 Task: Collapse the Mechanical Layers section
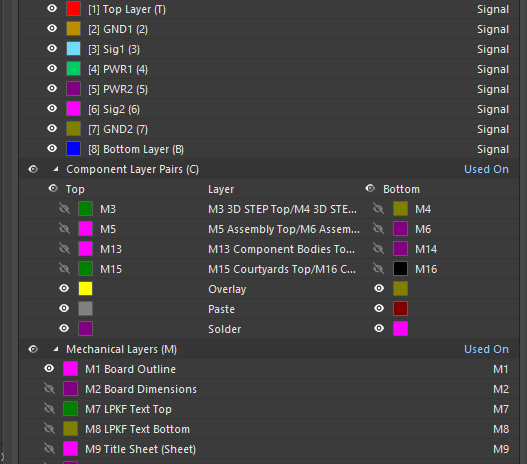tap(56, 349)
